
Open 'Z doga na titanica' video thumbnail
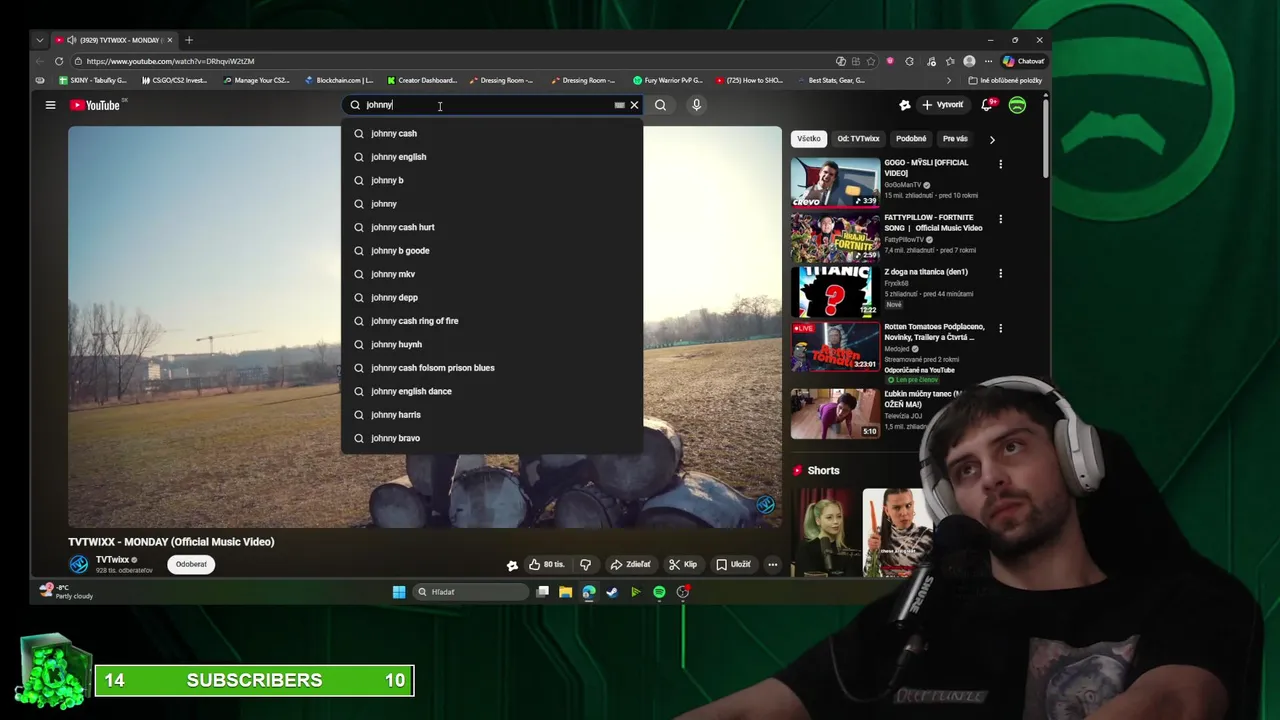(x=835, y=291)
